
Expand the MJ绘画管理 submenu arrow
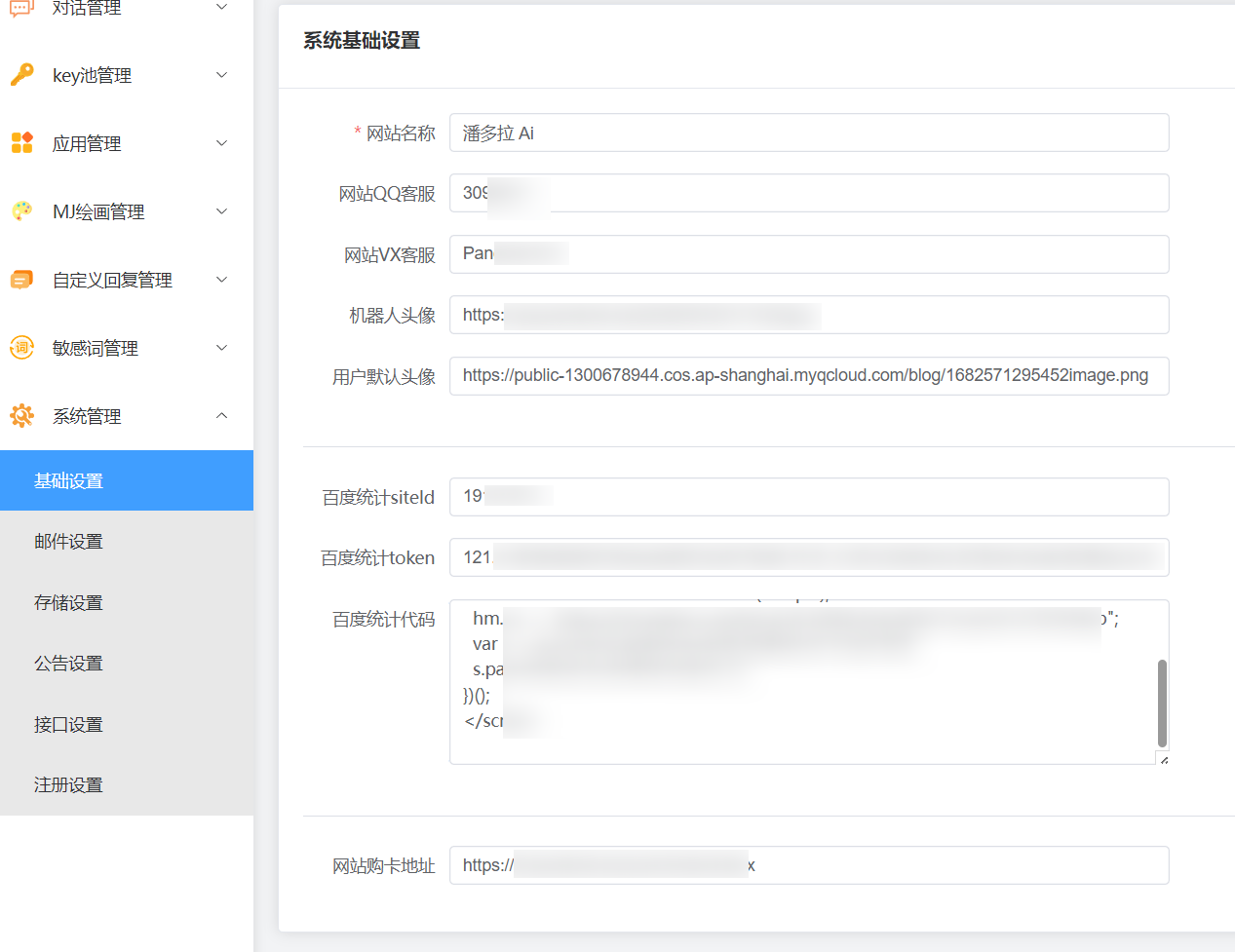click(221, 211)
